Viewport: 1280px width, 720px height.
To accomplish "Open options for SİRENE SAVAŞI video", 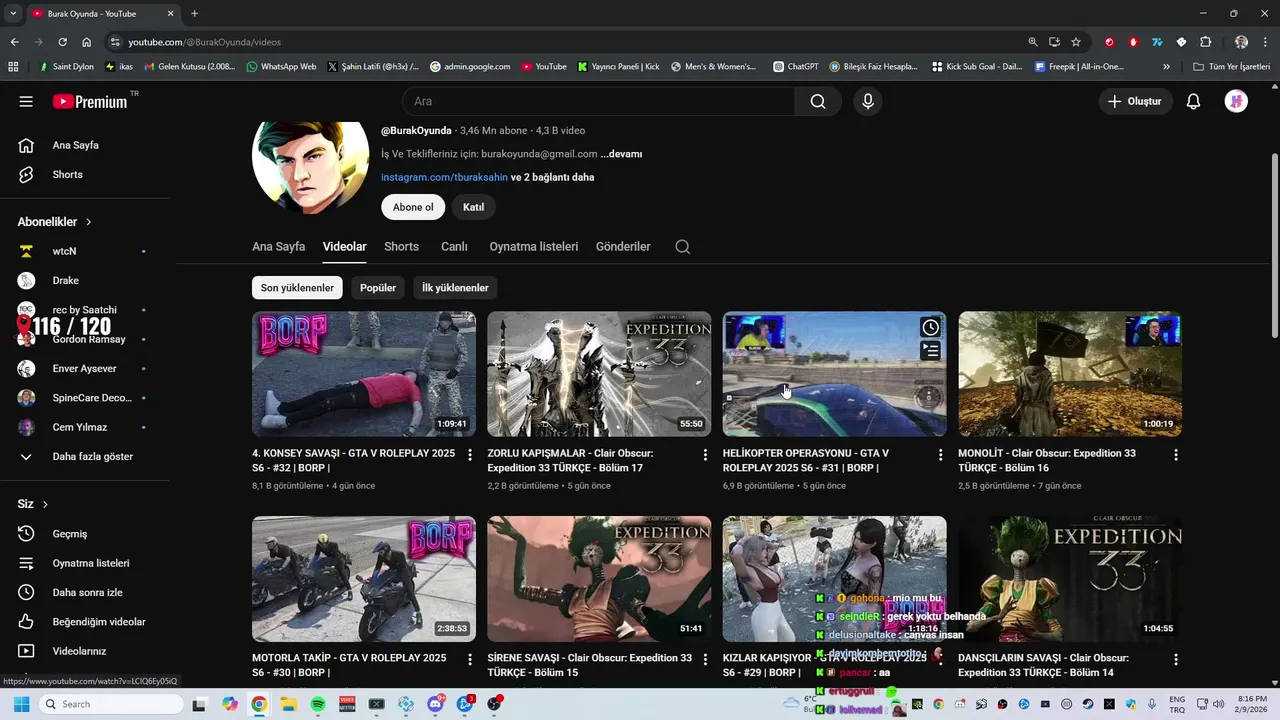I will pos(705,660).
